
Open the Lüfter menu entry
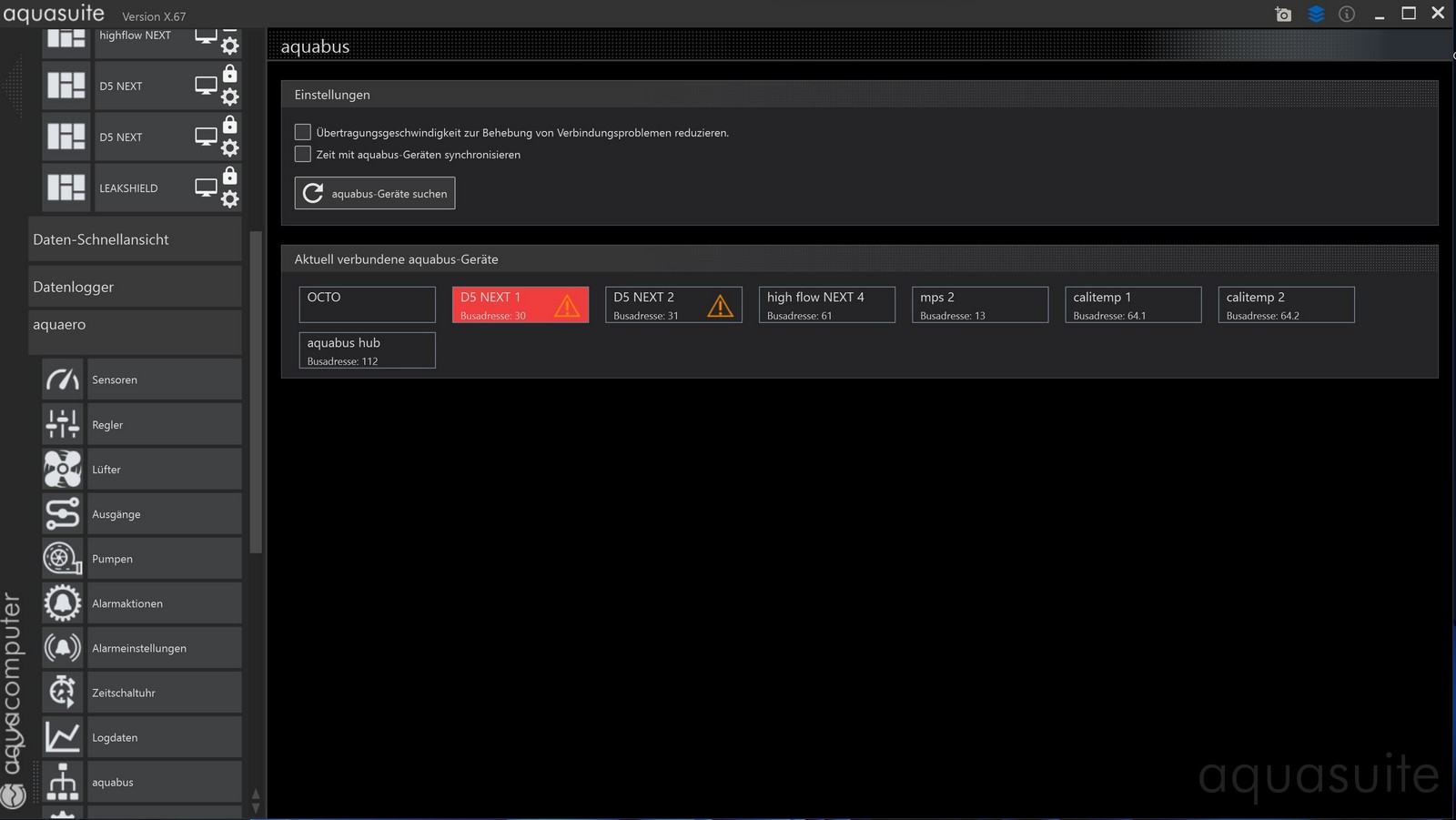(165, 469)
